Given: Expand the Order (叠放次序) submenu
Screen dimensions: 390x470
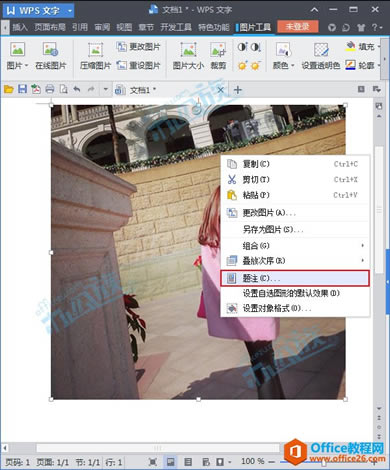Looking at the screenshot, I should click(295, 260).
